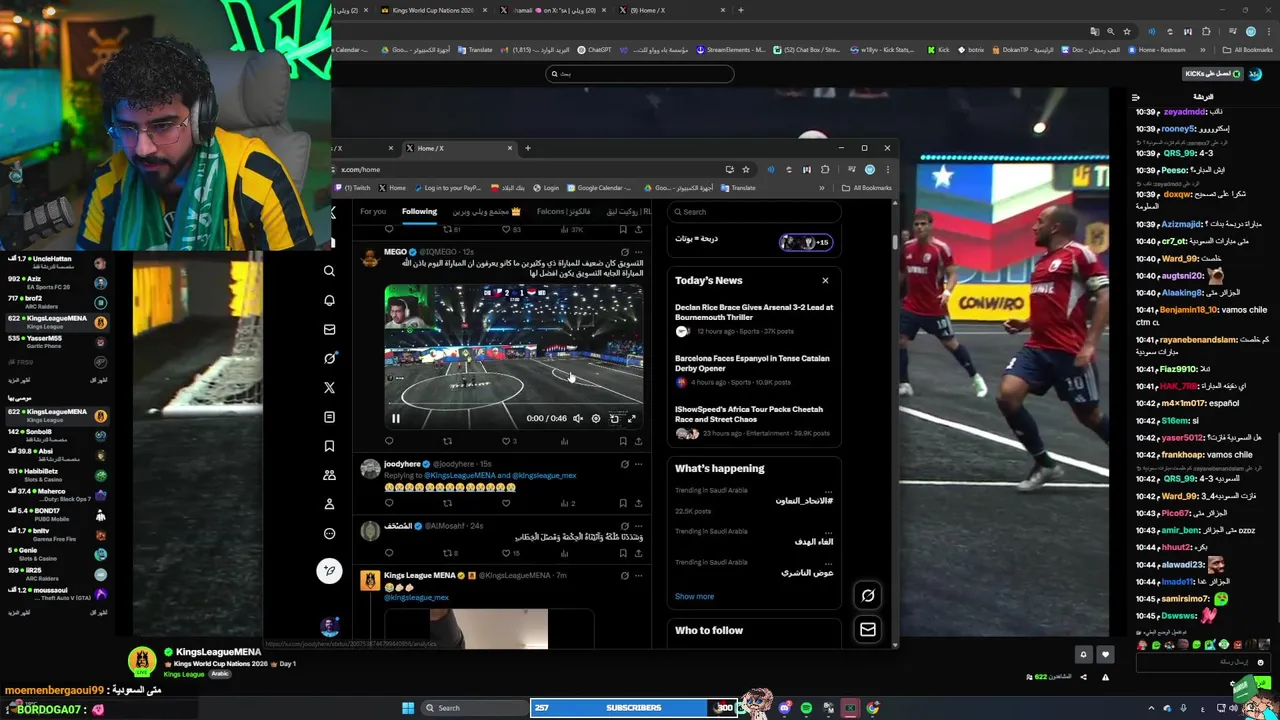Open video settings gear in tweet player
Screen dimensions: 1280x720
point(596,419)
